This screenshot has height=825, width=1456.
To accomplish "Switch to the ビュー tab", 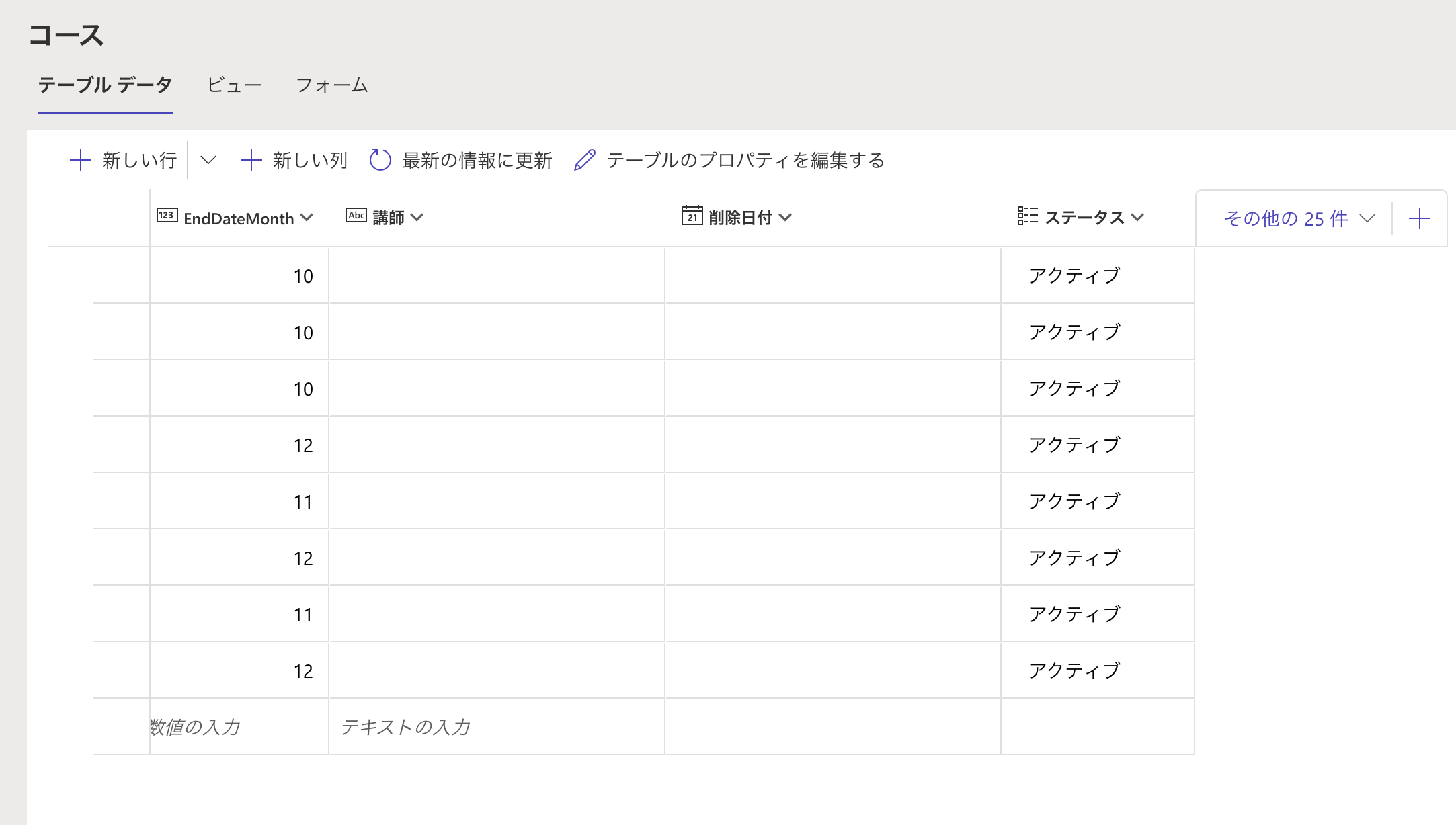I will pyautogui.click(x=234, y=85).
